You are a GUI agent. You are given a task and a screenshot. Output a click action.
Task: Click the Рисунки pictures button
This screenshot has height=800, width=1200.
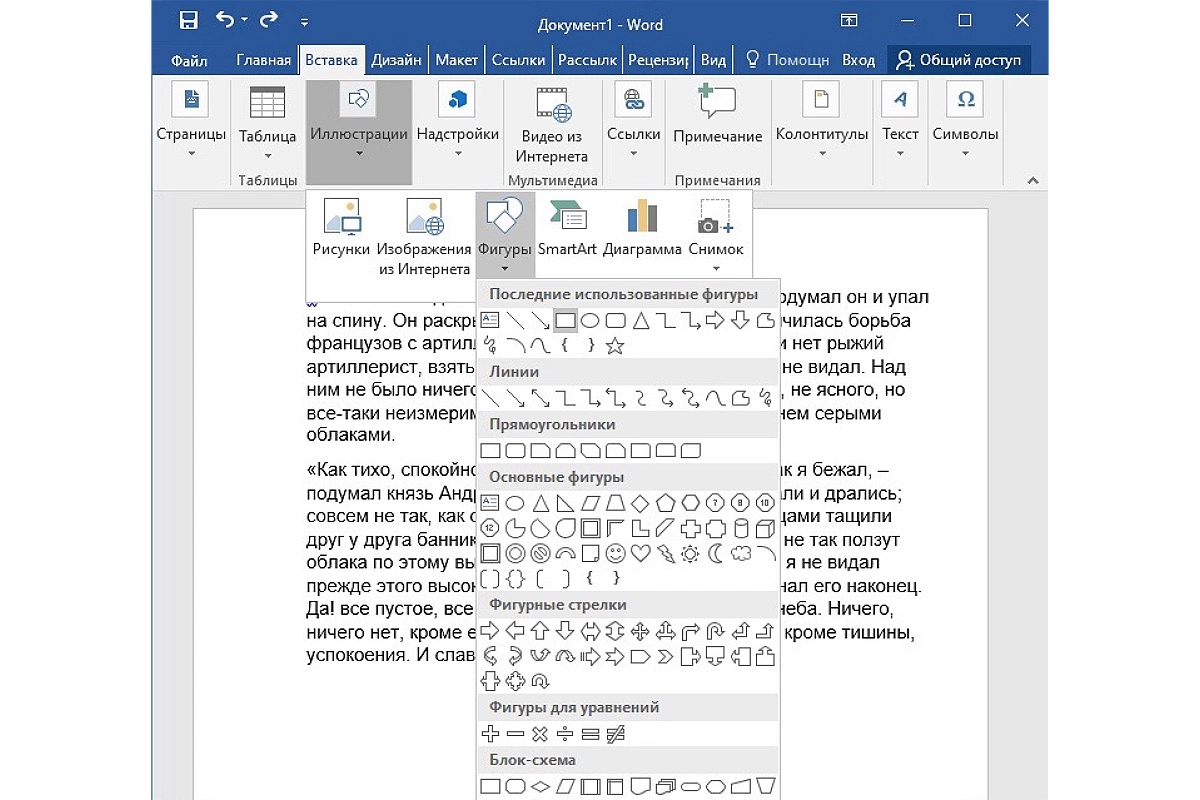[341, 228]
